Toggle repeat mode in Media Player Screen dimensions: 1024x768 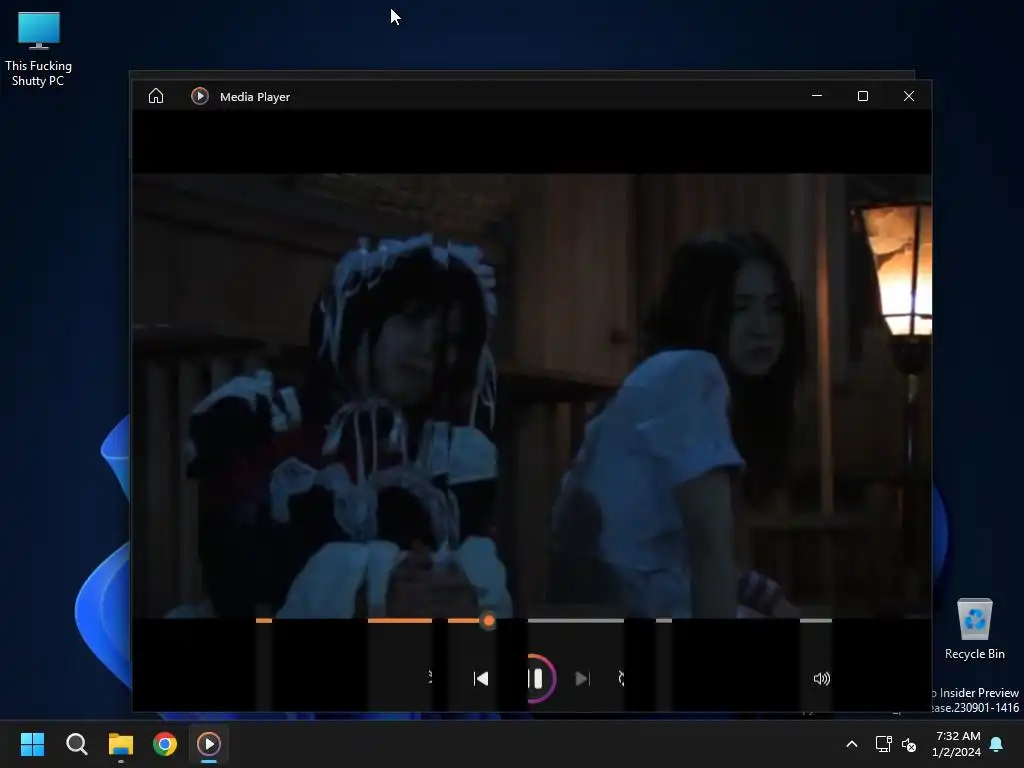[621, 679]
